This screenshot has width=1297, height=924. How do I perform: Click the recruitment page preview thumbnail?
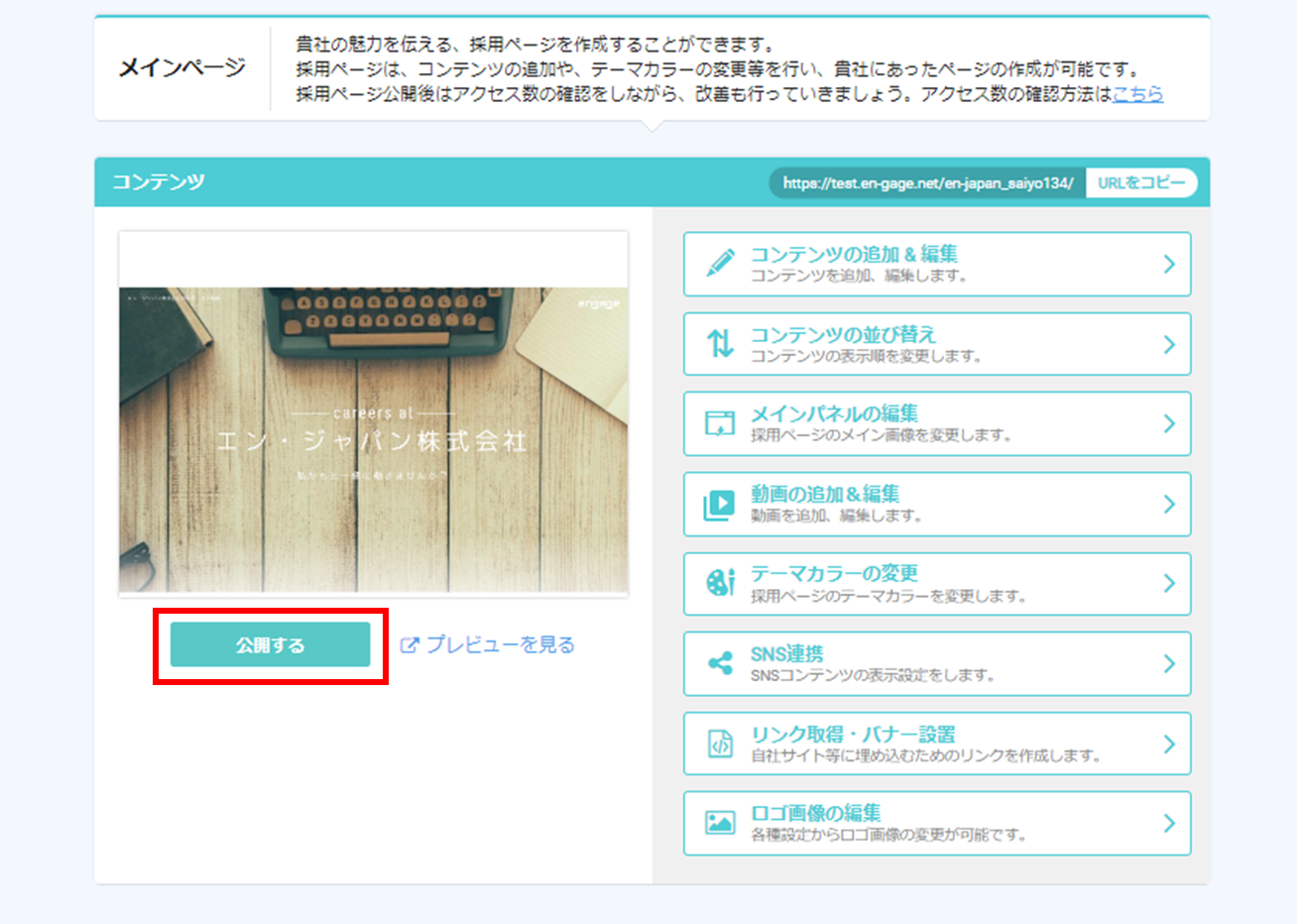tap(374, 414)
